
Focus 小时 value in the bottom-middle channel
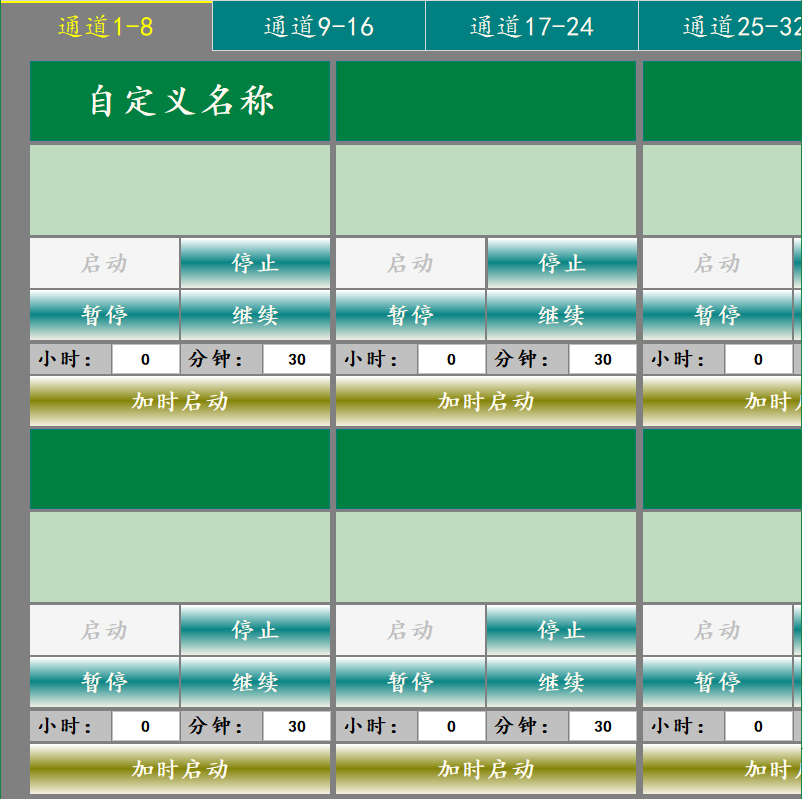pyautogui.click(x=451, y=726)
